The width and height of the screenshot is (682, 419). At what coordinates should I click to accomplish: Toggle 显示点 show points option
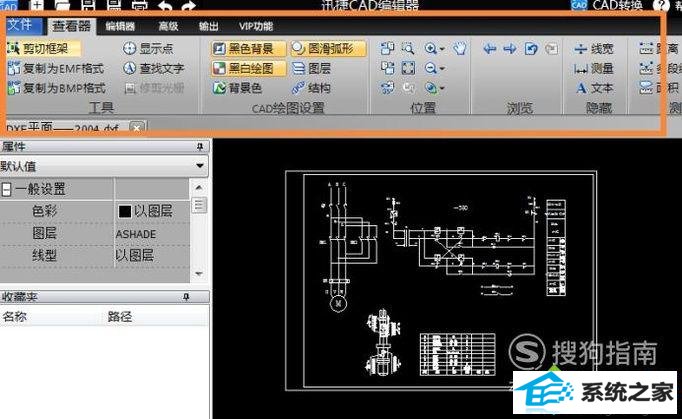point(148,48)
